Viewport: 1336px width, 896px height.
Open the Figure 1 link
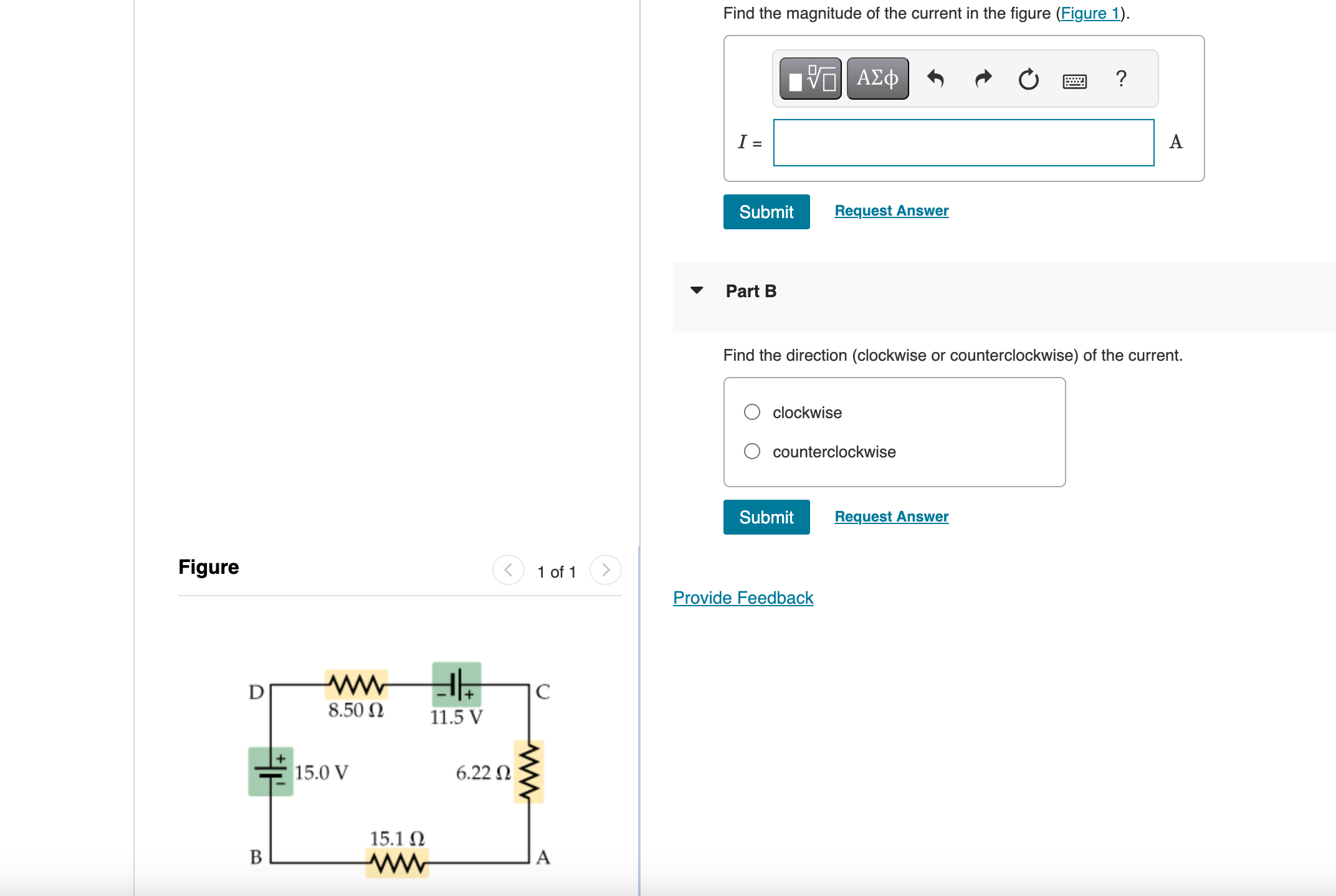click(1090, 13)
